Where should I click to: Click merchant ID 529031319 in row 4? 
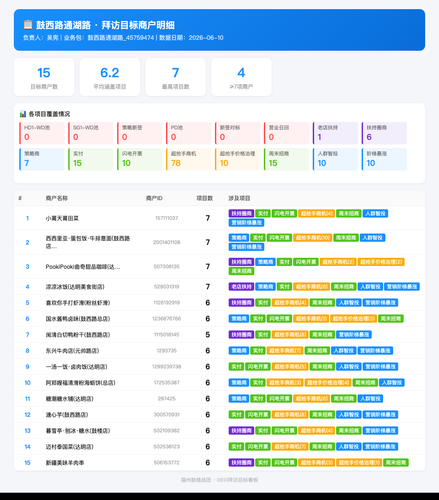click(167, 287)
